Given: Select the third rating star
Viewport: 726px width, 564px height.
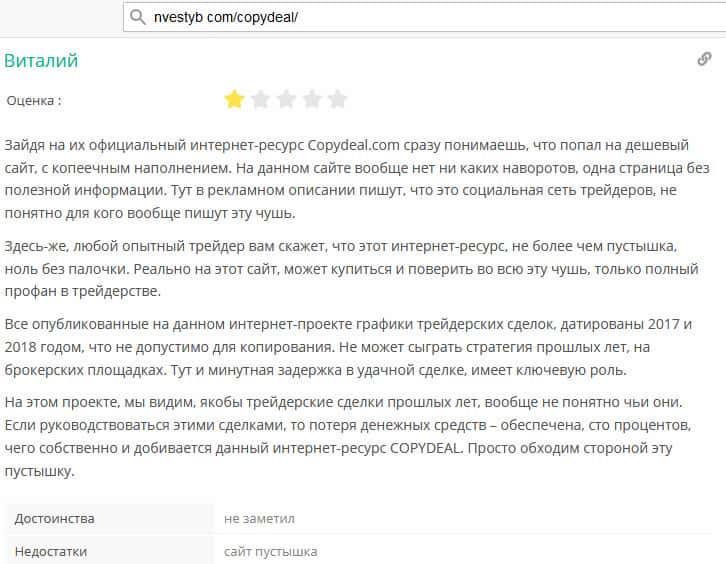Looking at the screenshot, I should tap(286, 99).
